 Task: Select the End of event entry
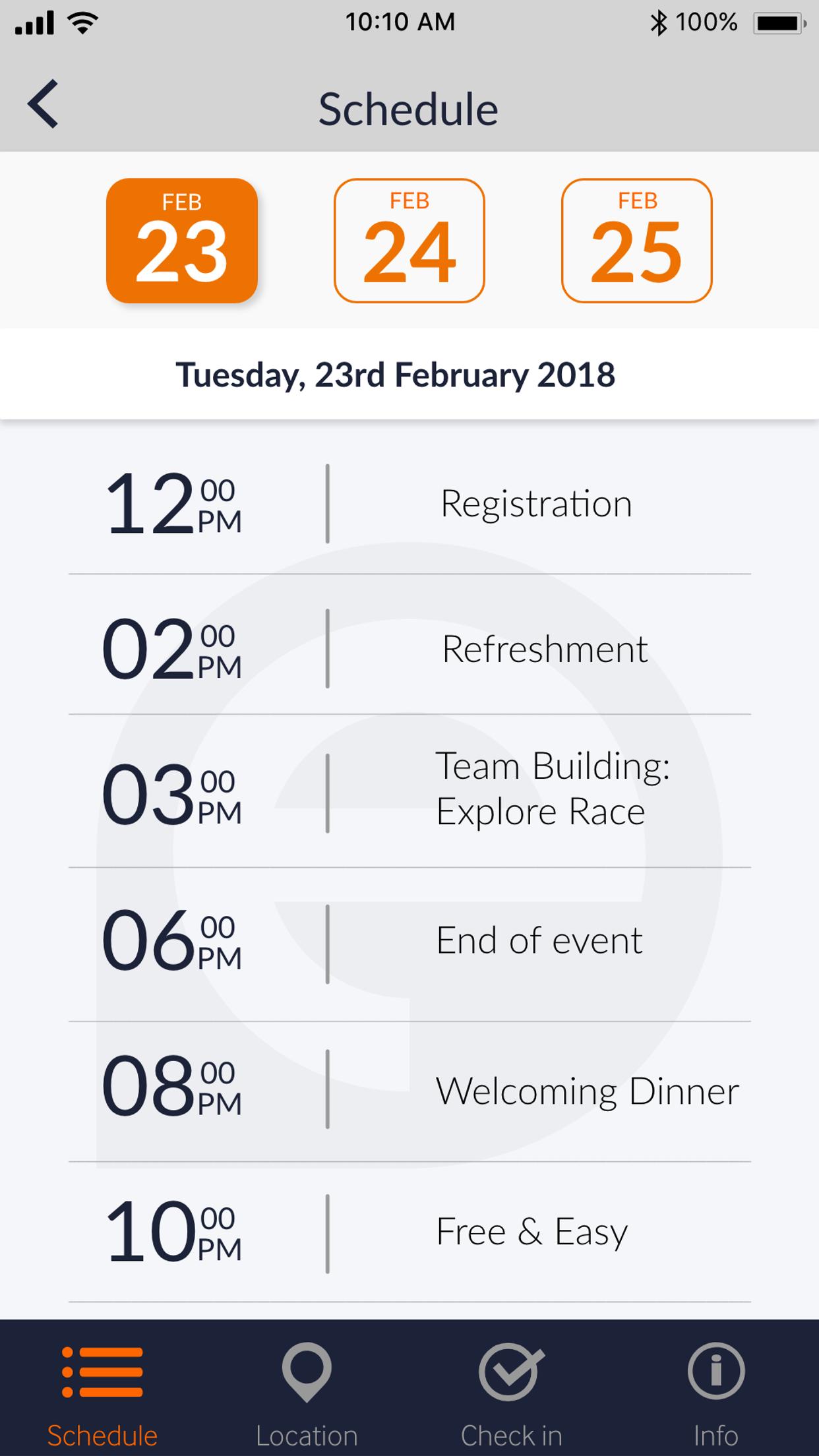click(x=539, y=941)
